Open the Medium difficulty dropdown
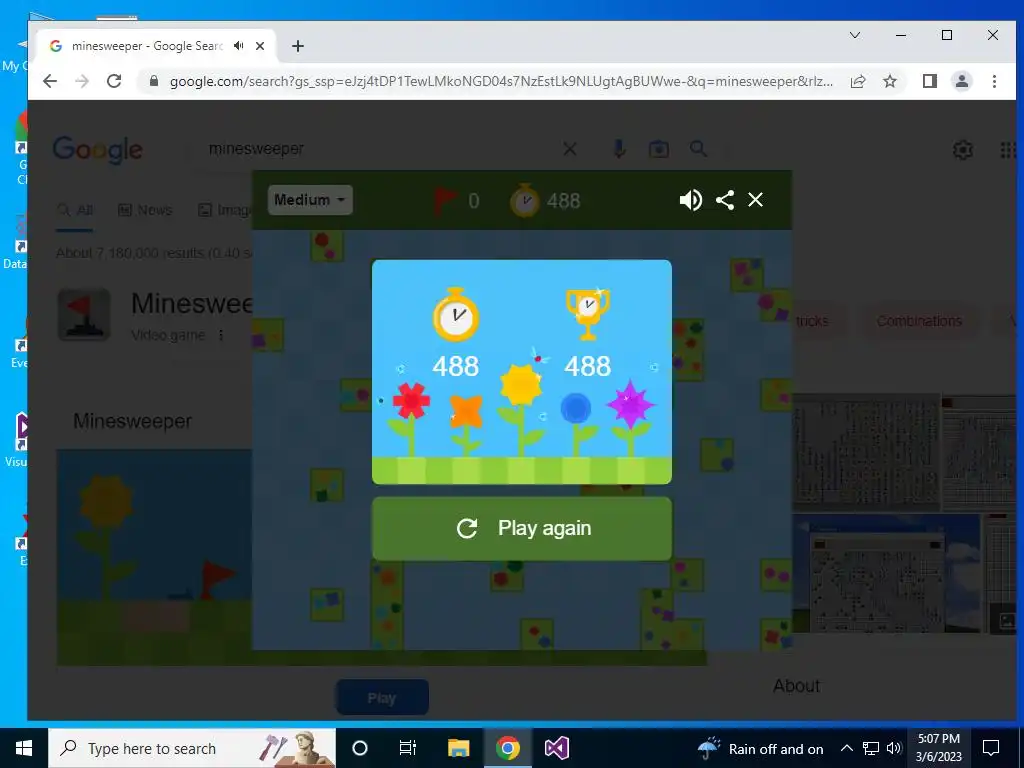The height and width of the screenshot is (768, 1024). tap(310, 200)
